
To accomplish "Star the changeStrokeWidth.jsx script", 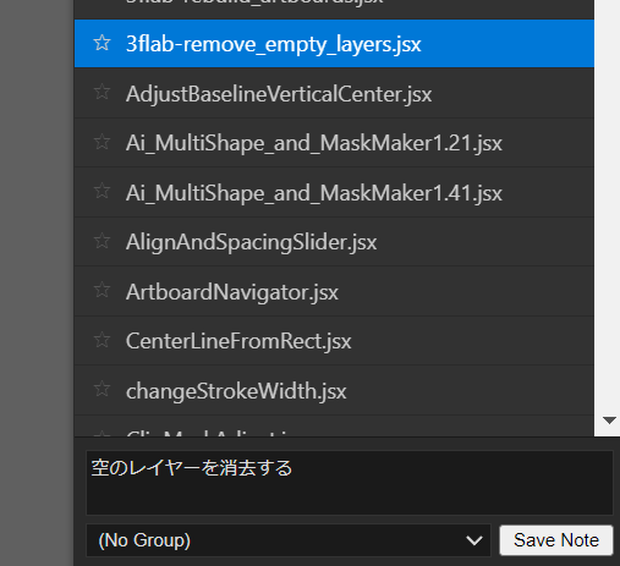I will coord(102,390).
